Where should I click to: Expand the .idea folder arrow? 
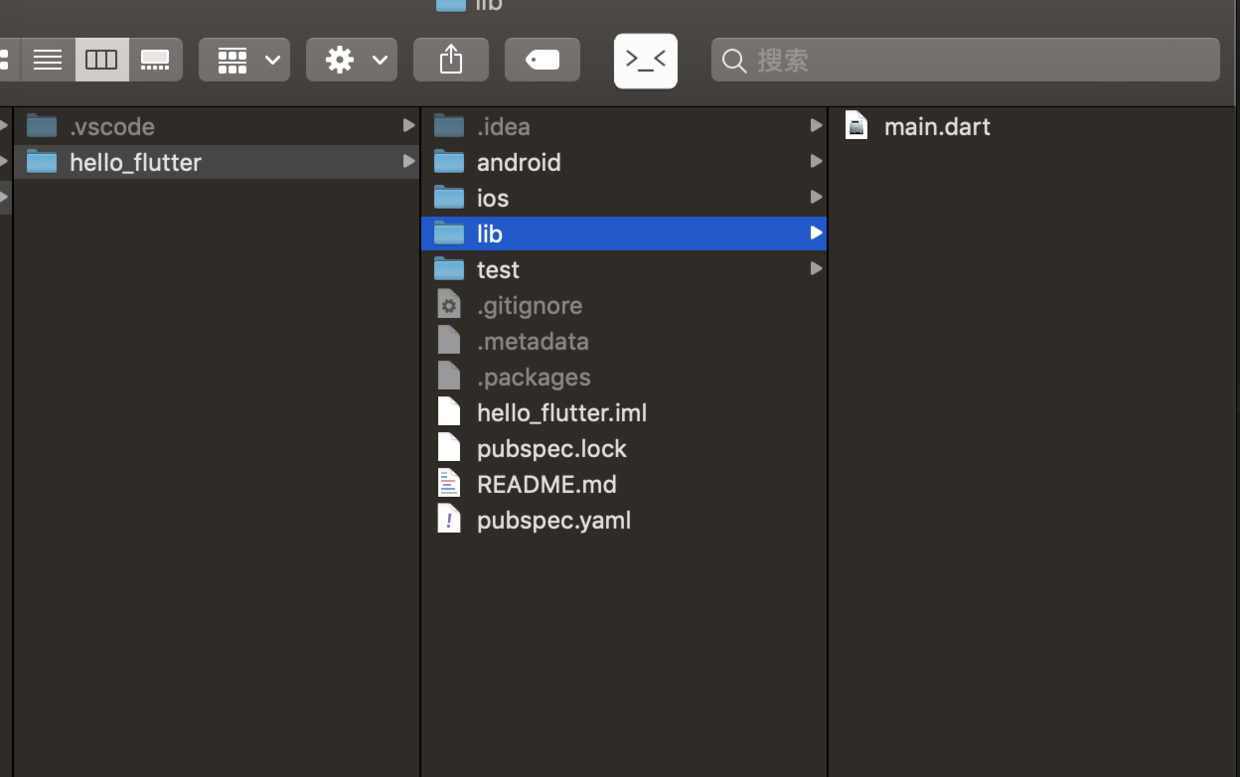[816, 125]
